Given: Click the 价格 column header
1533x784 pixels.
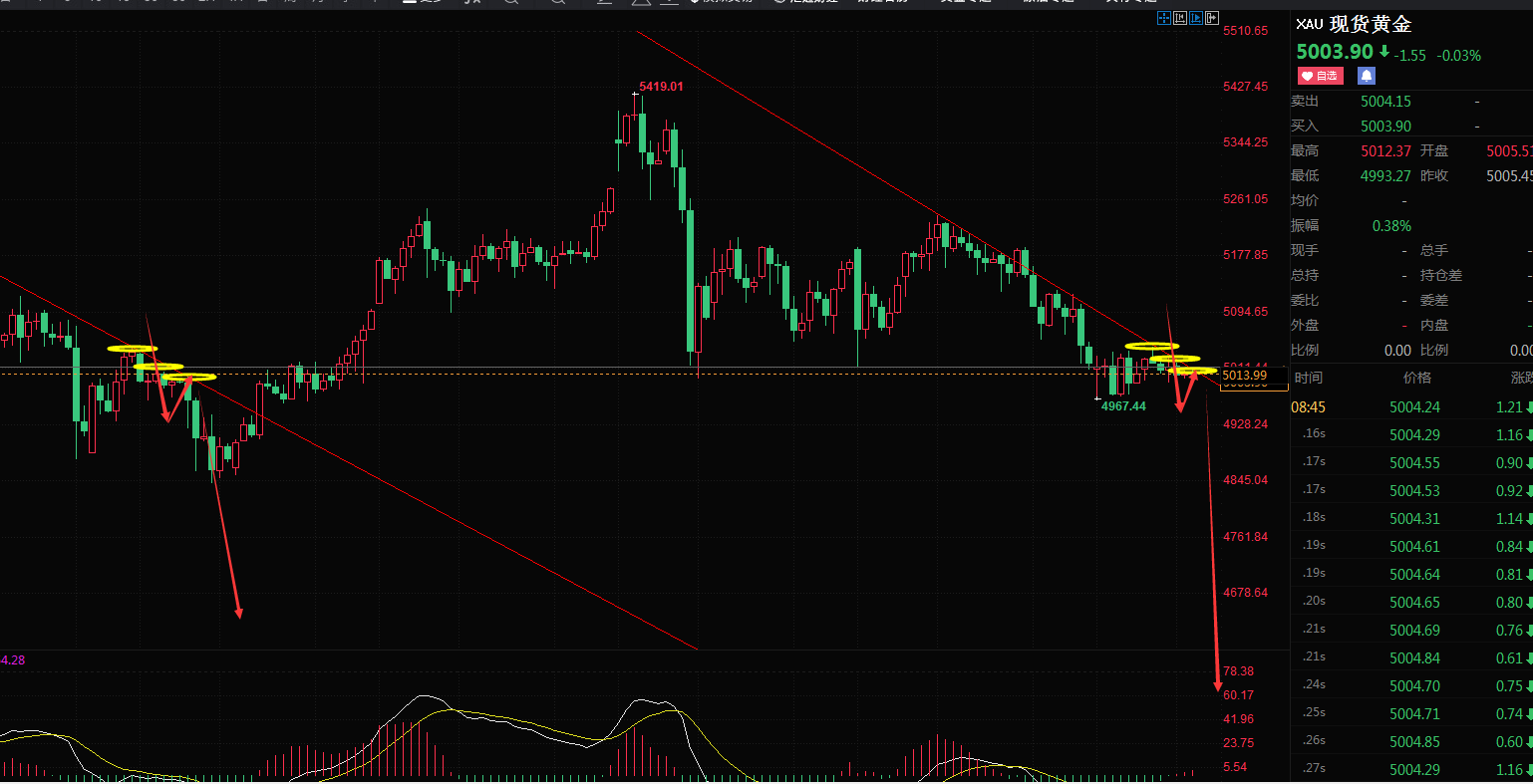Looking at the screenshot, I should [x=1416, y=379].
